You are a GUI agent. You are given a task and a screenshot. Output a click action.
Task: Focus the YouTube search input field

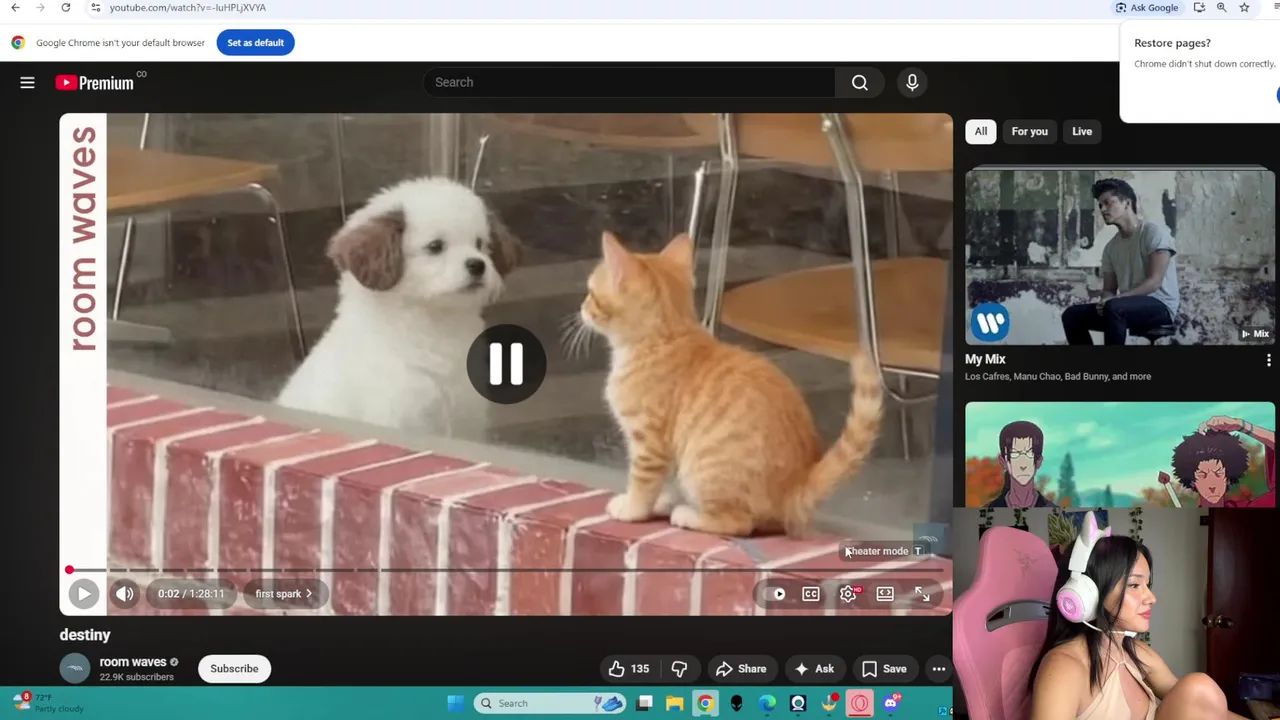(630, 82)
